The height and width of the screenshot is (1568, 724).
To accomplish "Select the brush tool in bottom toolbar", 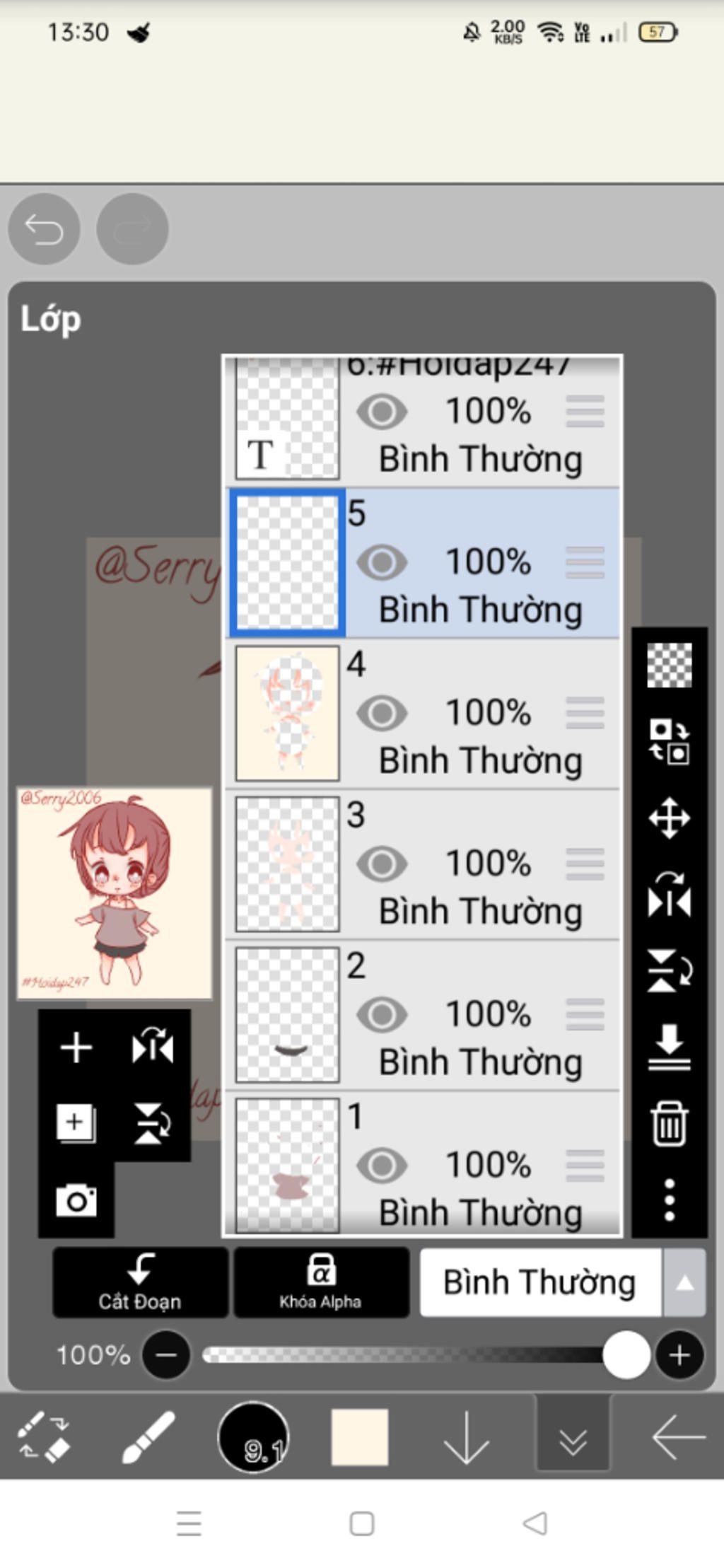I will click(148, 1436).
